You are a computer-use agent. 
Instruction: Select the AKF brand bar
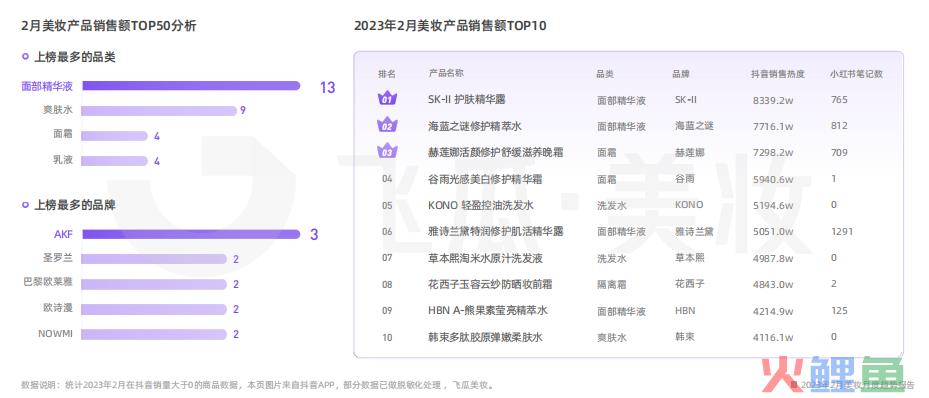pos(191,235)
